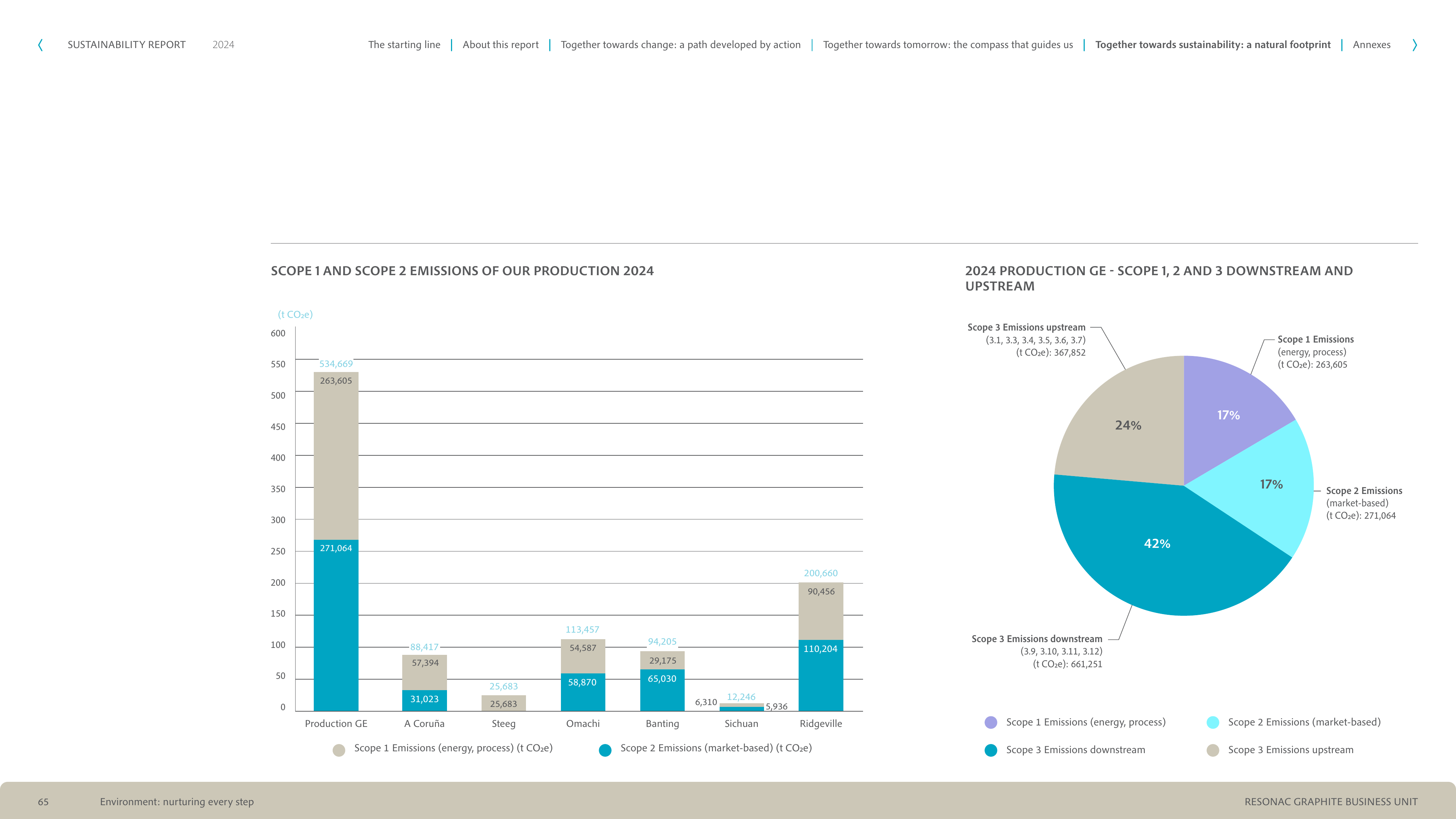1456x819 pixels.
Task: Click 'Environment: nurturing every step' footer text
Action: (x=177, y=802)
